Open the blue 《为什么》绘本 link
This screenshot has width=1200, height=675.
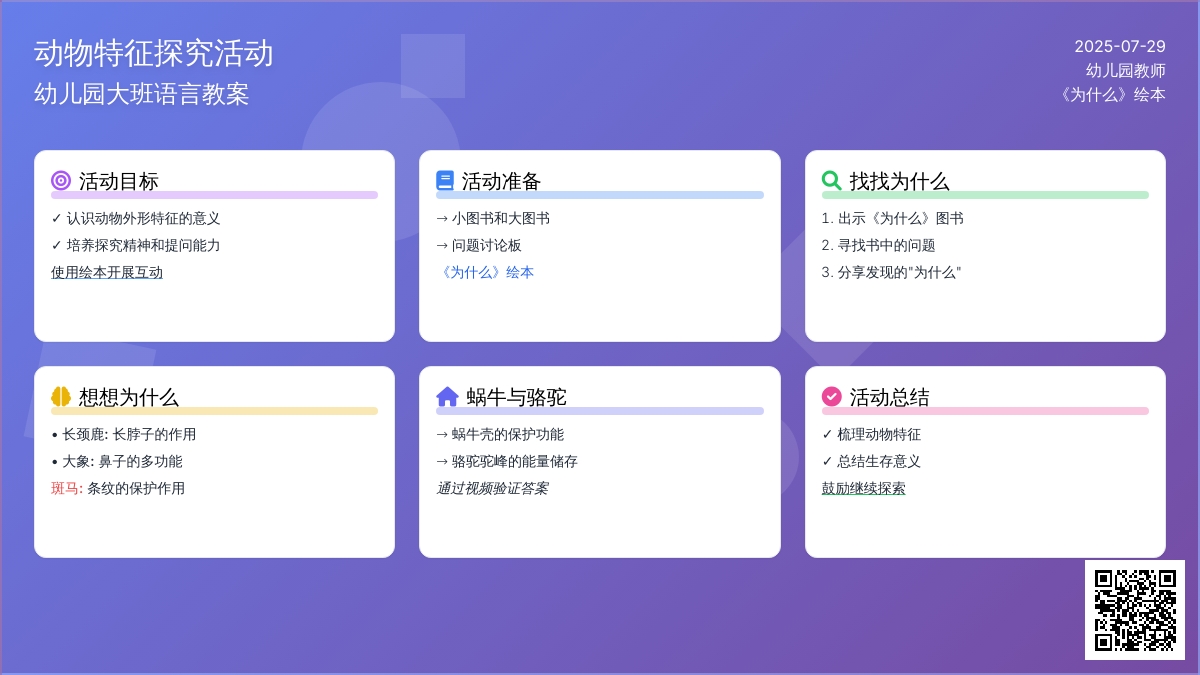485,272
